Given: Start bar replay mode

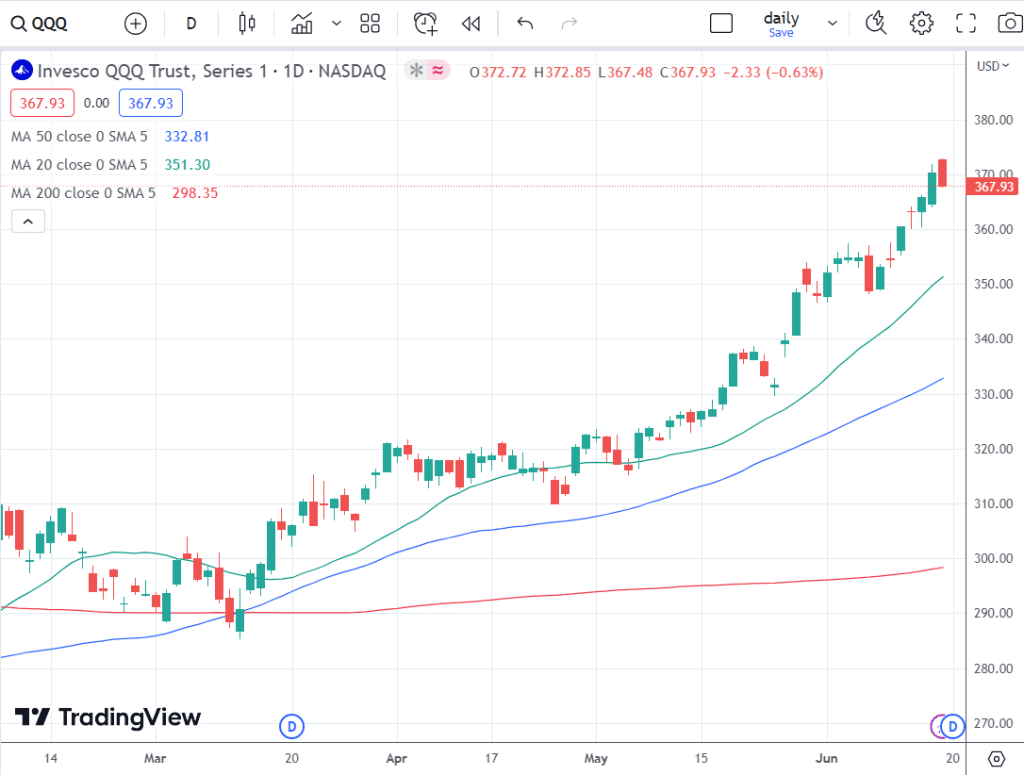Looking at the screenshot, I should point(470,23).
